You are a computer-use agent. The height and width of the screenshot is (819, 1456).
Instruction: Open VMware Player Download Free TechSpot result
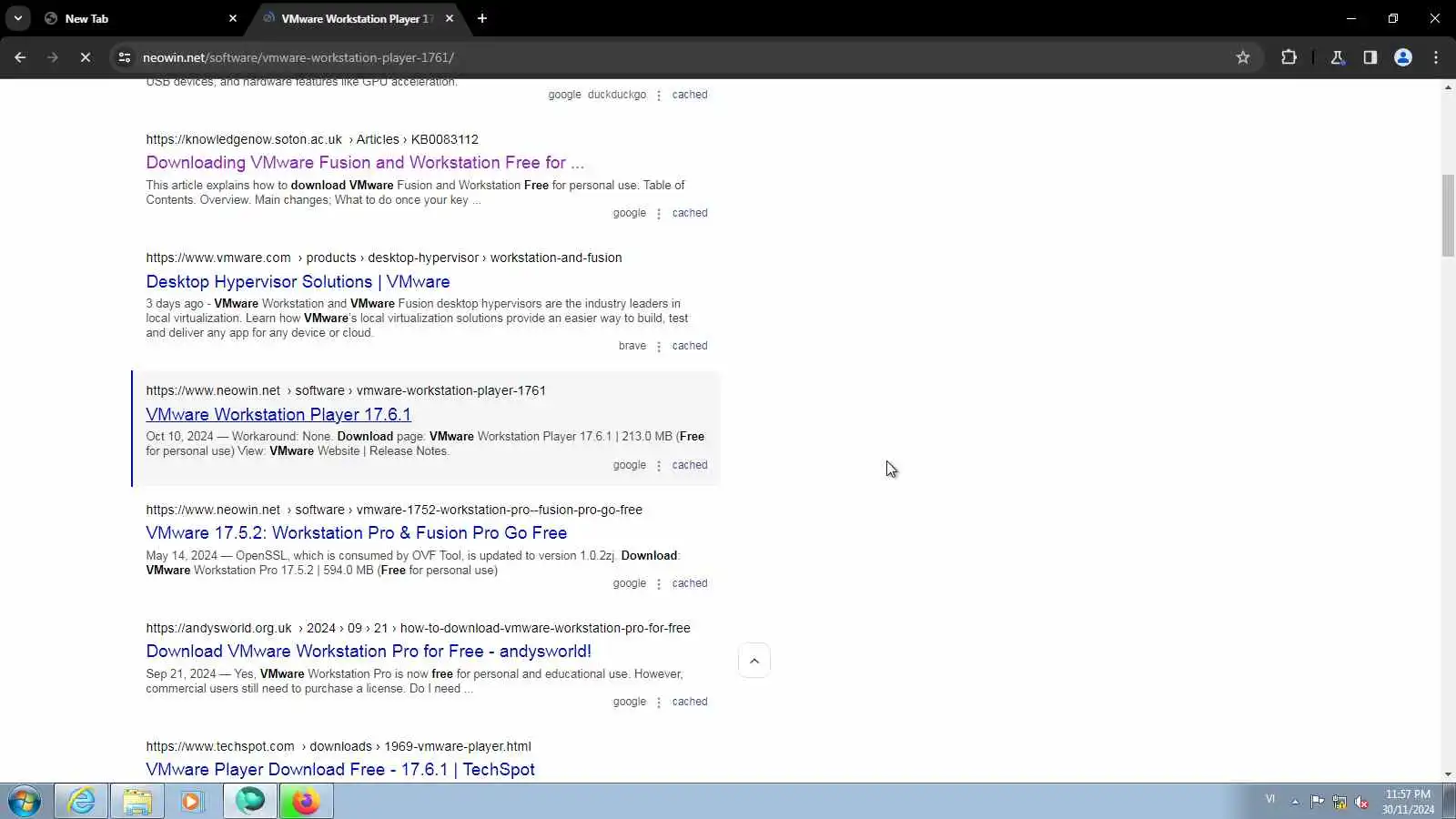click(x=340, y=770)
